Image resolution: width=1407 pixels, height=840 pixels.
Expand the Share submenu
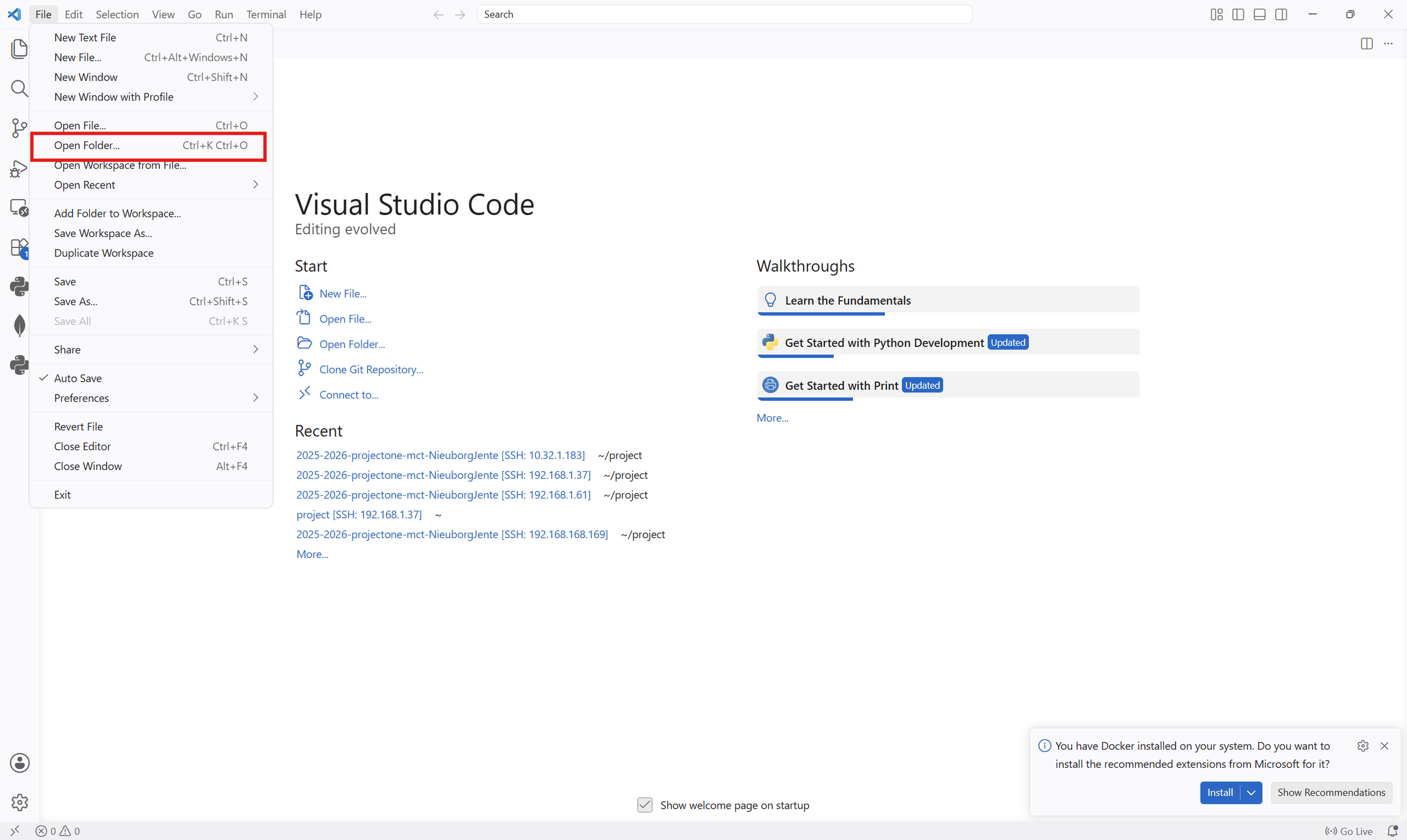[x=151, y=349]
